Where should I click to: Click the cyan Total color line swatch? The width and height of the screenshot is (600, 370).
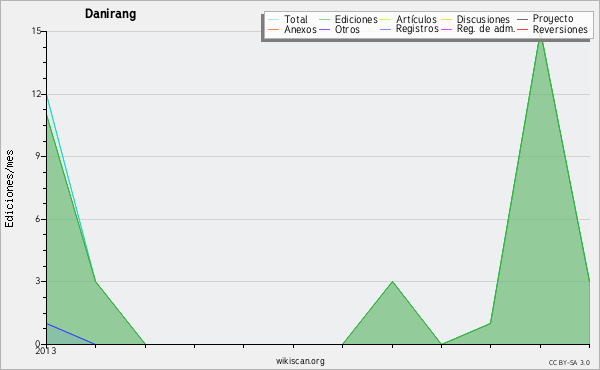coord(274,20)
